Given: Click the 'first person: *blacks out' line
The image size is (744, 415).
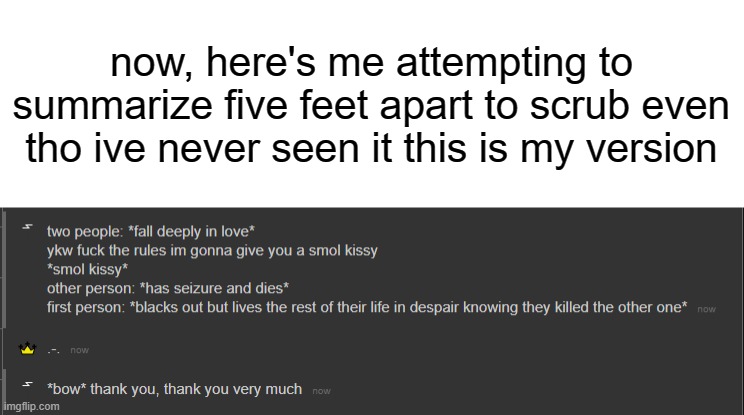Looking at the screenshot, I should 367,307.
